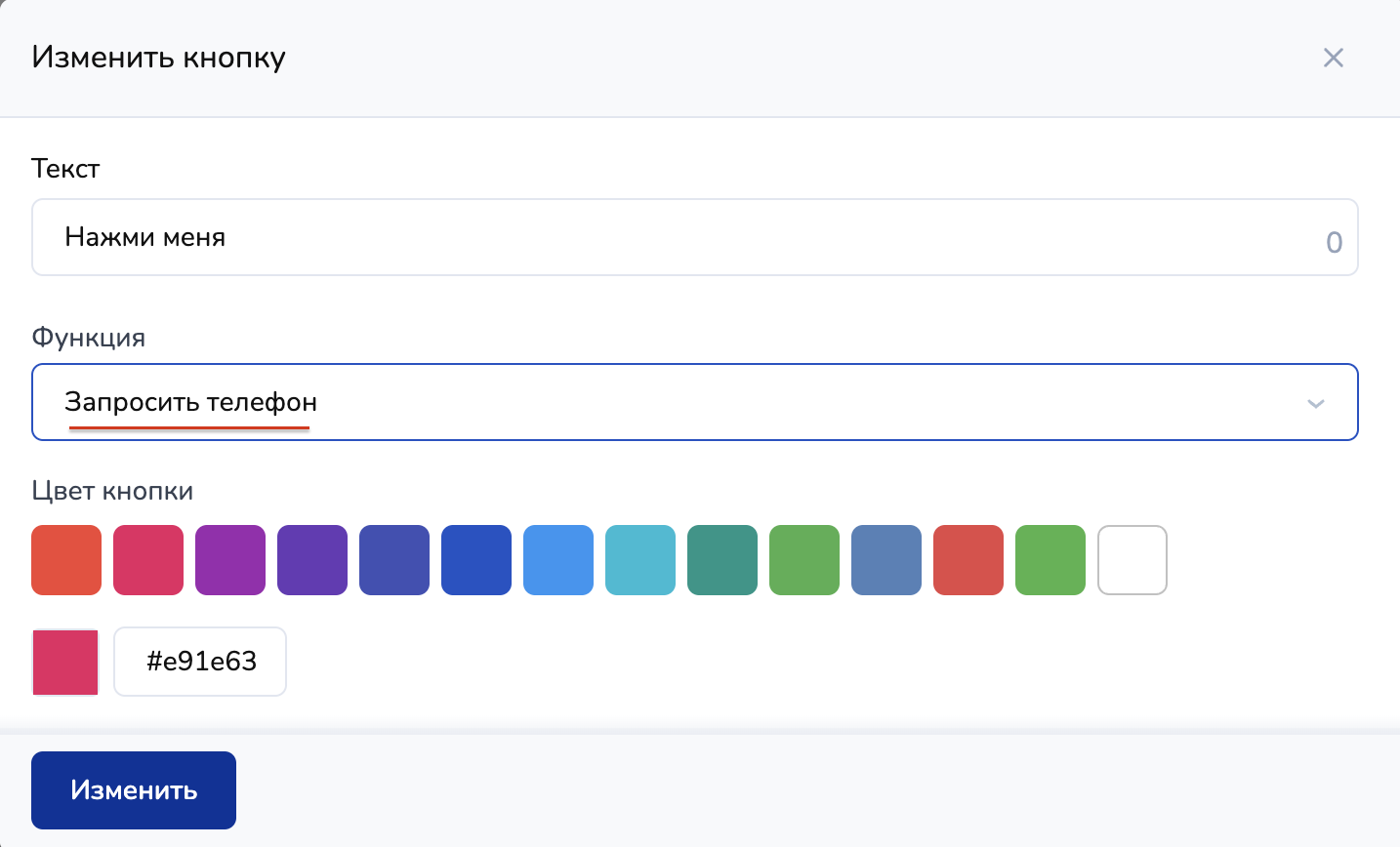Choose the teal color swatch

(x=722, y=560)
